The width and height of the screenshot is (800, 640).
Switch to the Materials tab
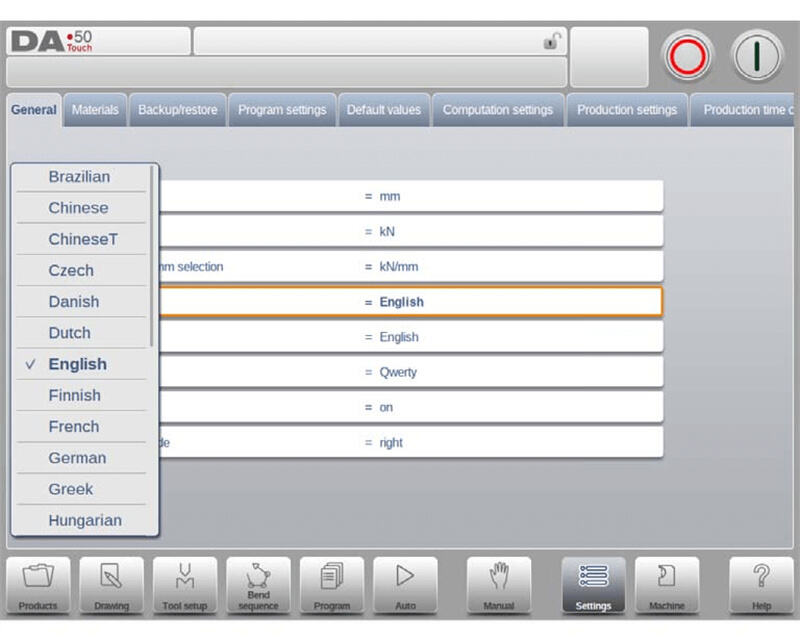[x=95, y=110]
